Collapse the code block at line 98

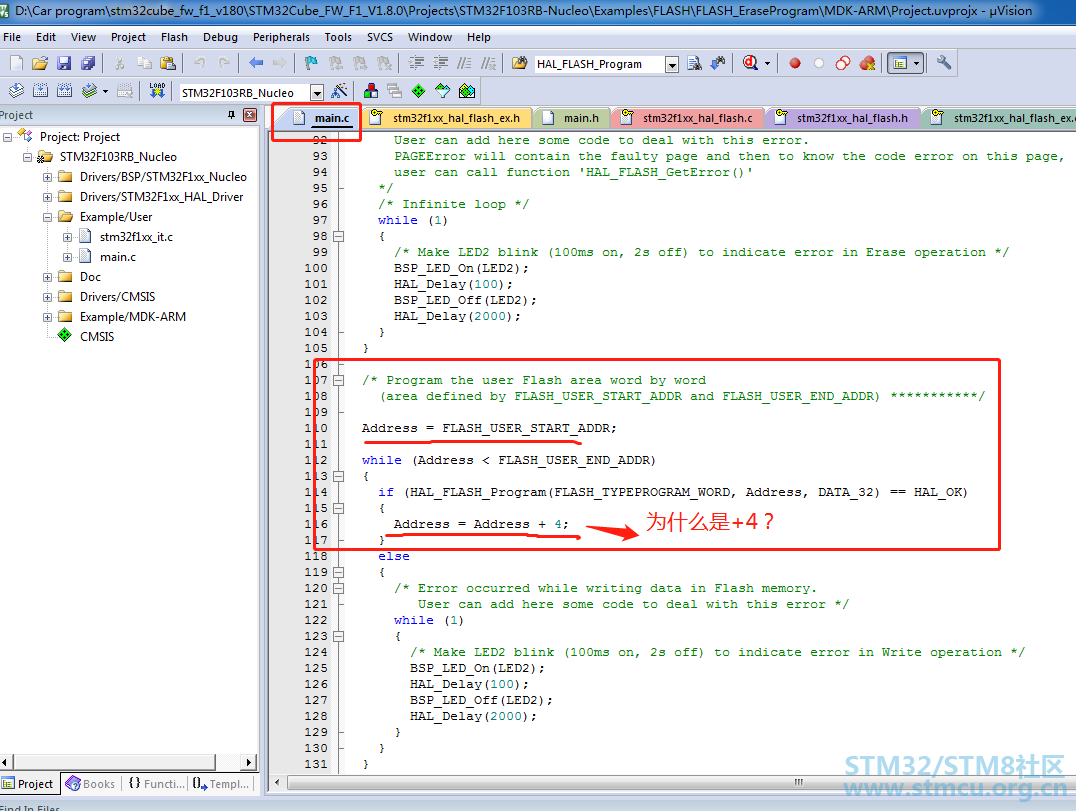pos(338,236)
